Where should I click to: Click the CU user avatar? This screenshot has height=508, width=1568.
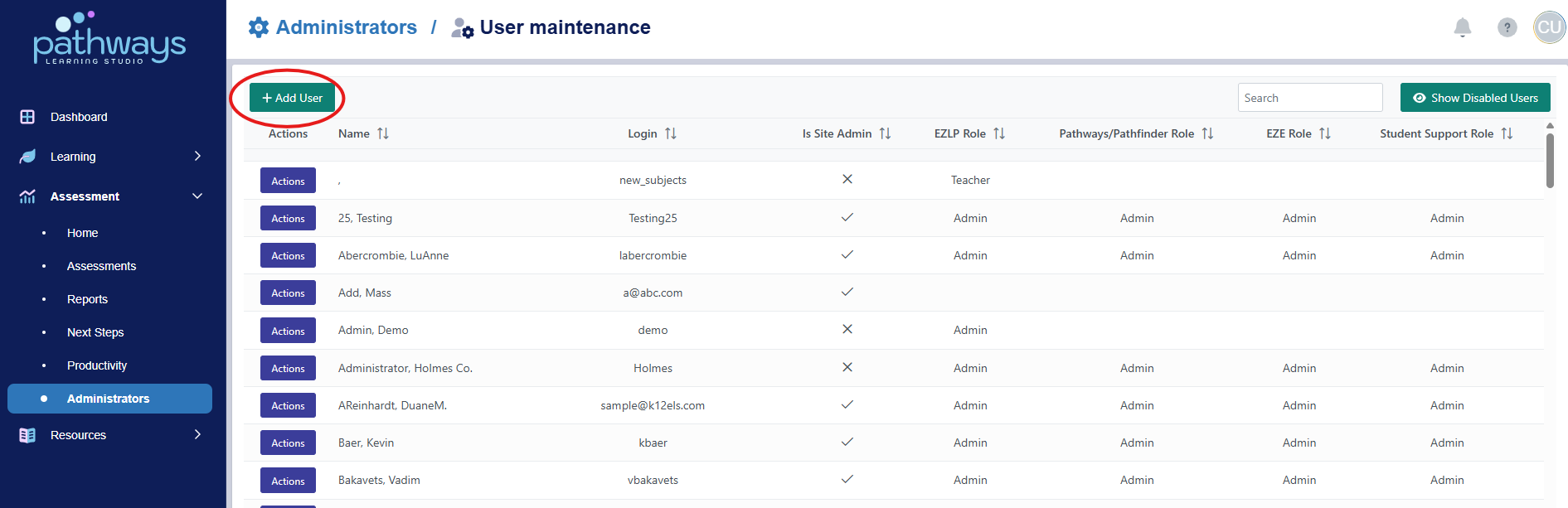(x=1548, y=27)
